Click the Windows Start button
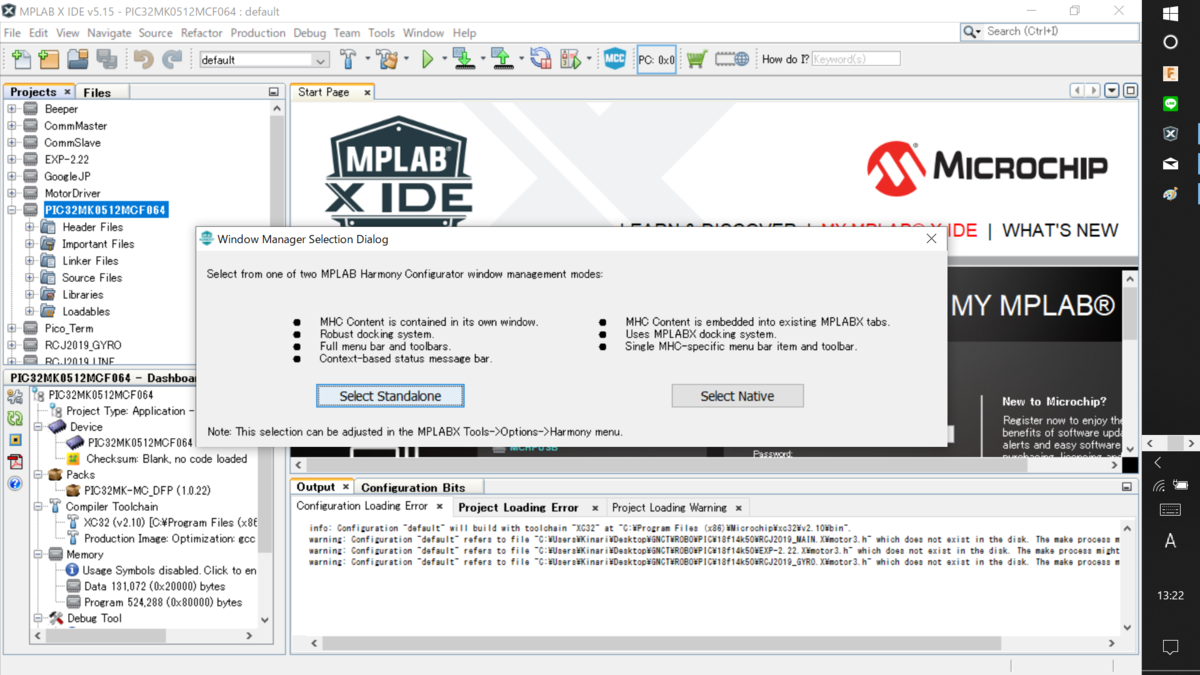Viewport: 1200px width, 675px height. (x=1171, y=13)
